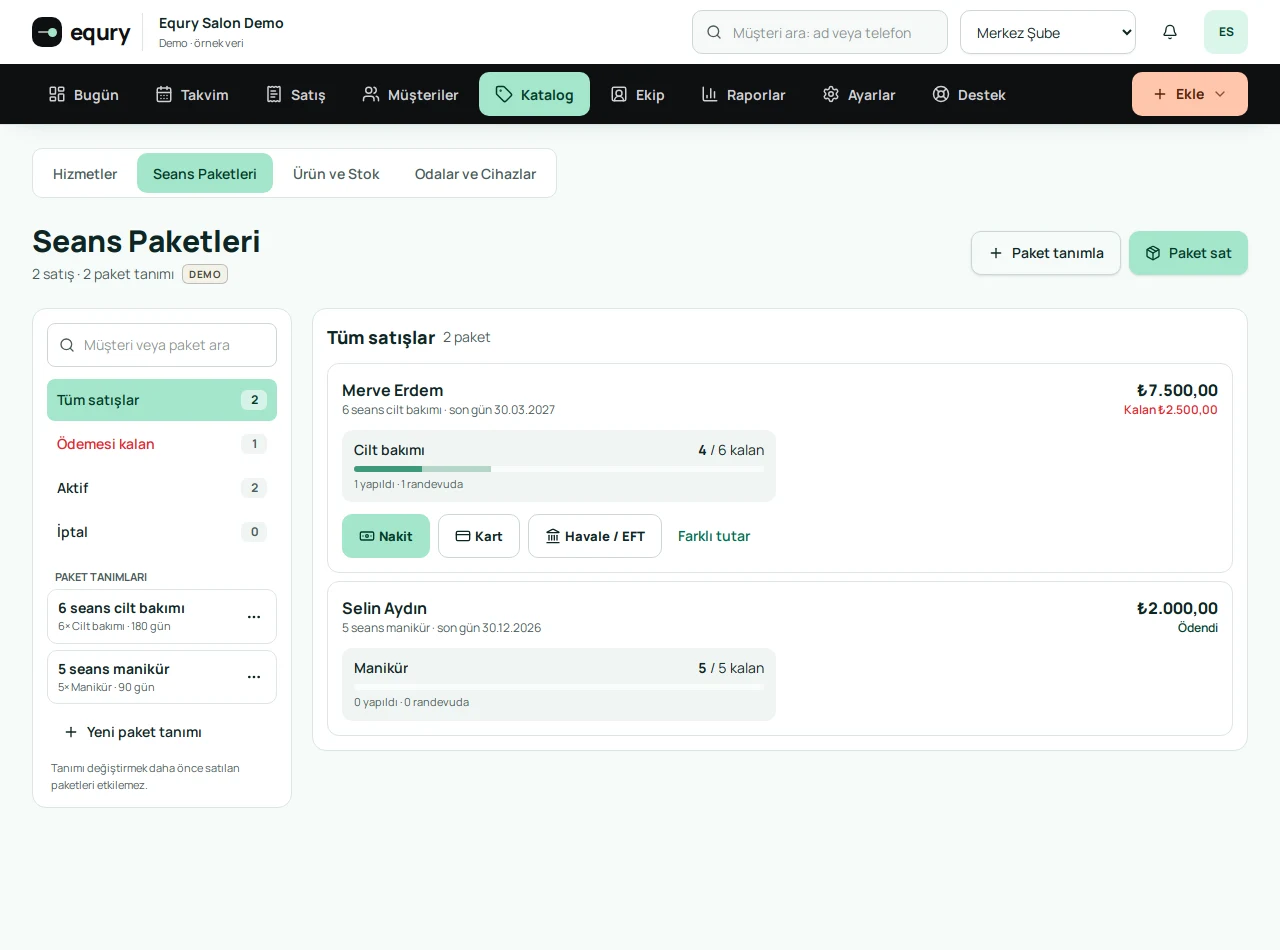Pay with Nakit for Merve Erdem

pyautogui.click(x=386, y=536)
